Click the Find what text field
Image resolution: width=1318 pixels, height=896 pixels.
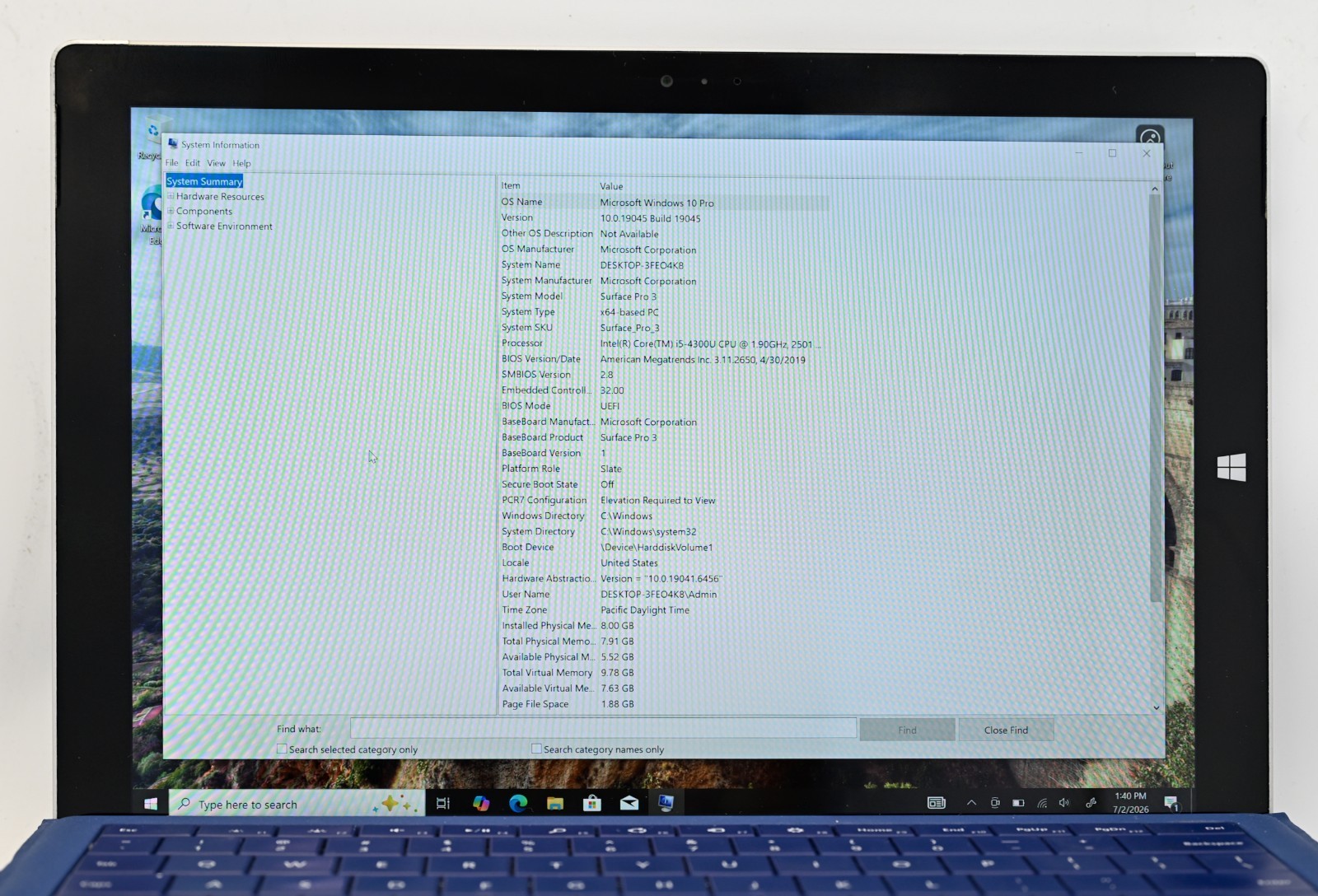click(x=603, y=728)
